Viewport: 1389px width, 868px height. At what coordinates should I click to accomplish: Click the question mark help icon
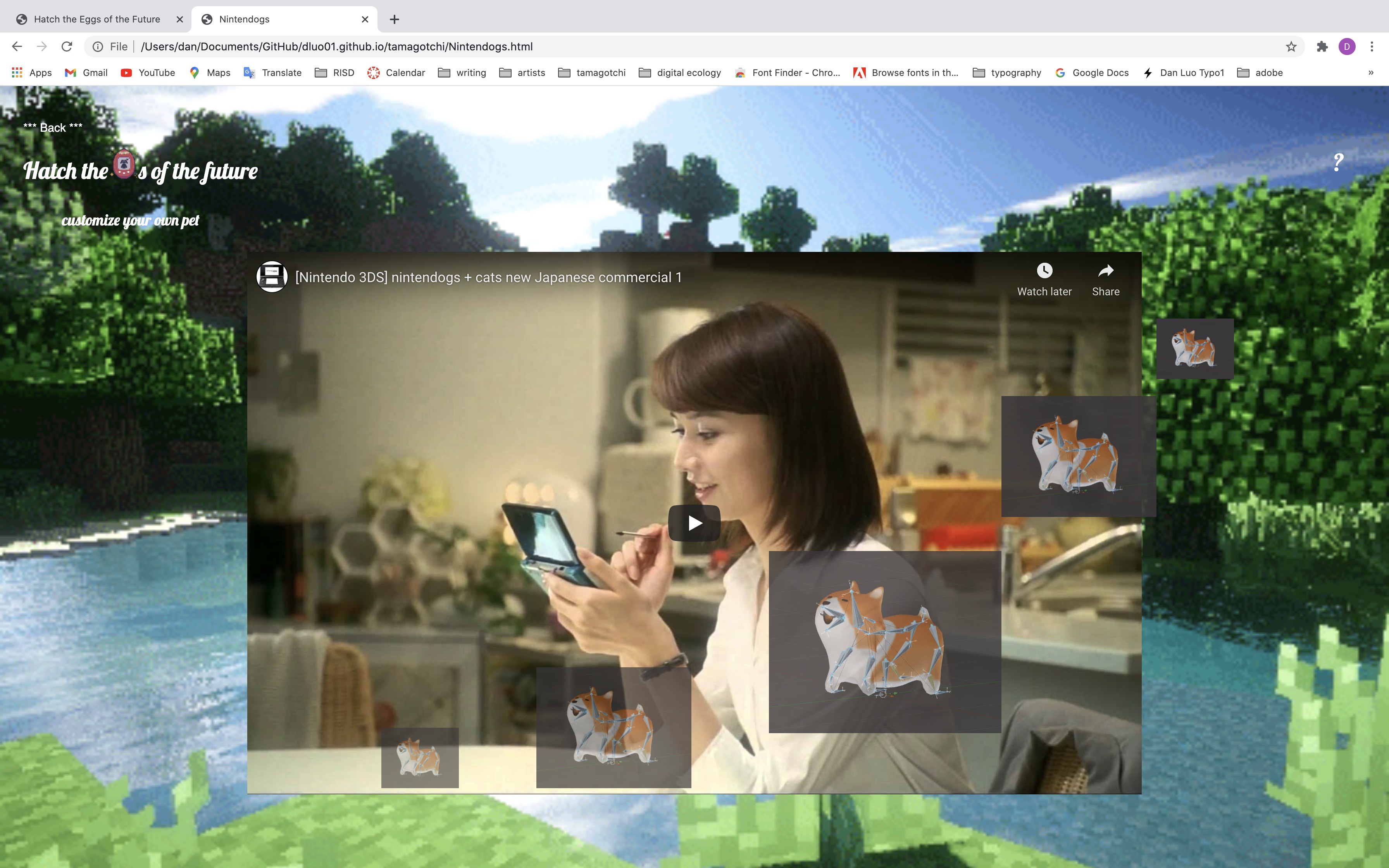[x=1338, y=162]
